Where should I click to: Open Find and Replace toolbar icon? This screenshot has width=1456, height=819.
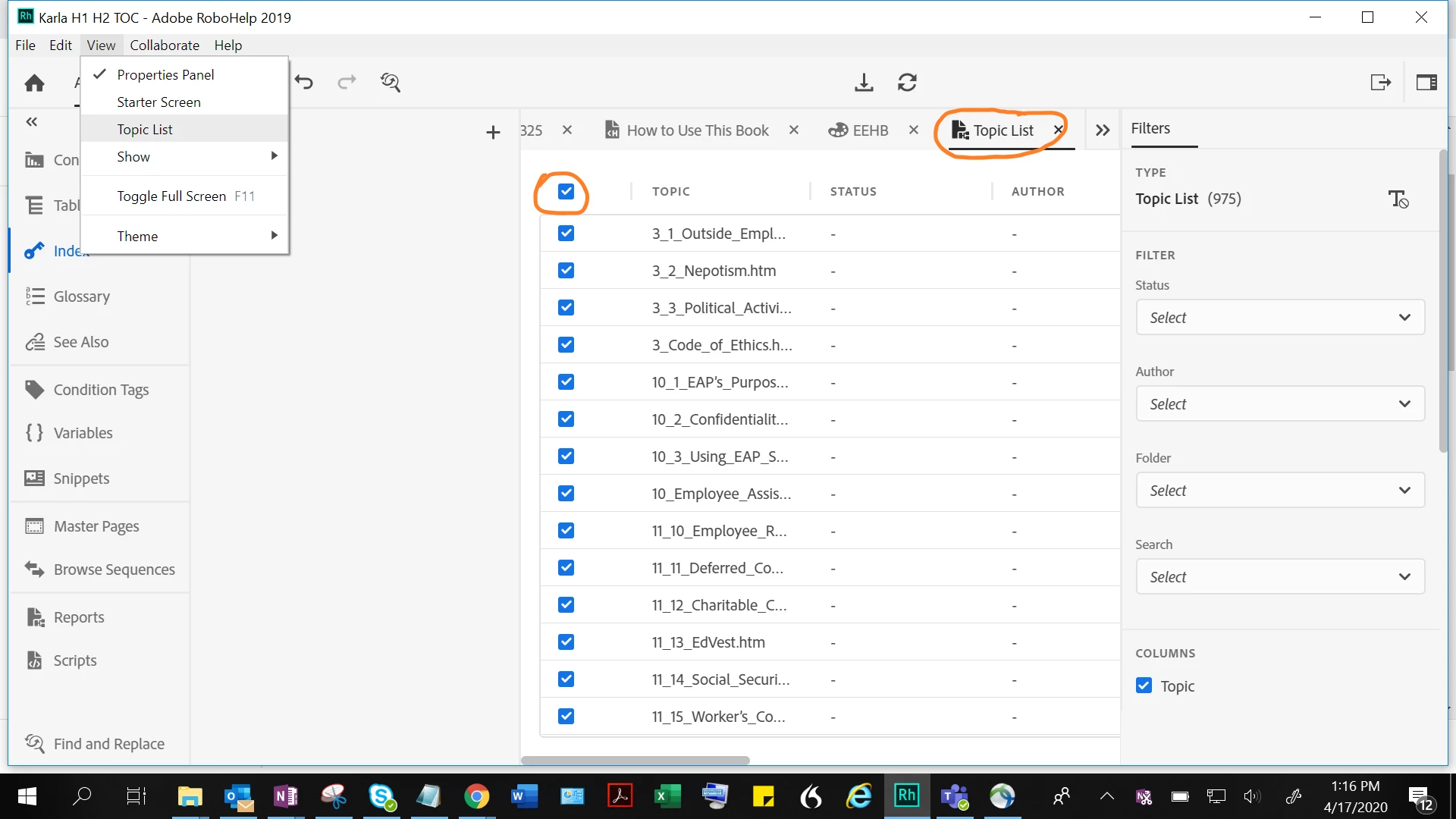(x=391, y=82)
